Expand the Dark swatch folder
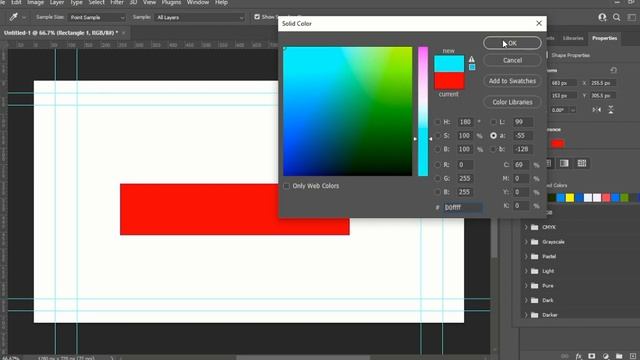This screenshot has width=640, height=360. (526, 300)
